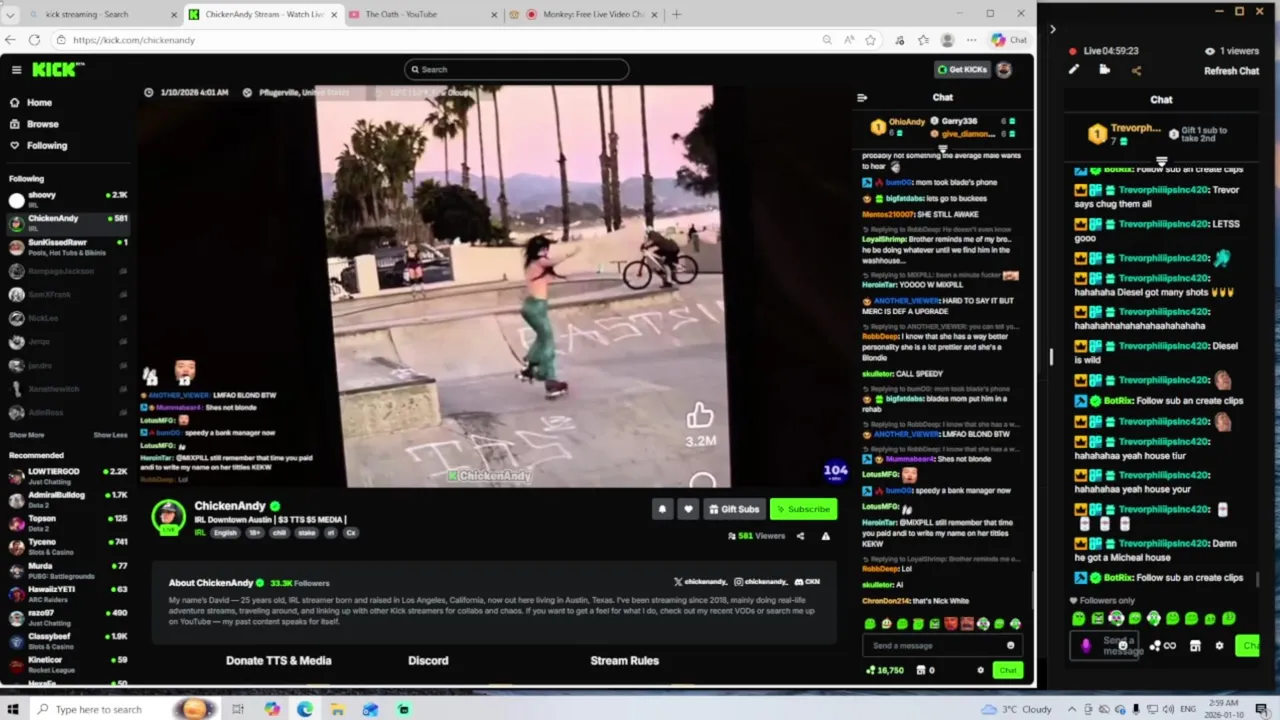Click the Discord heading below About

[428, 660]
